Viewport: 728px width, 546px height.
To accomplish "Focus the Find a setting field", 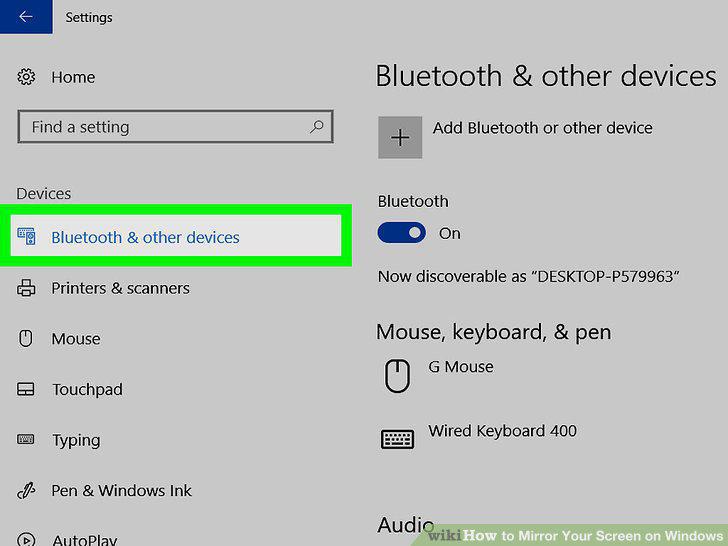I will pos(176,126).
